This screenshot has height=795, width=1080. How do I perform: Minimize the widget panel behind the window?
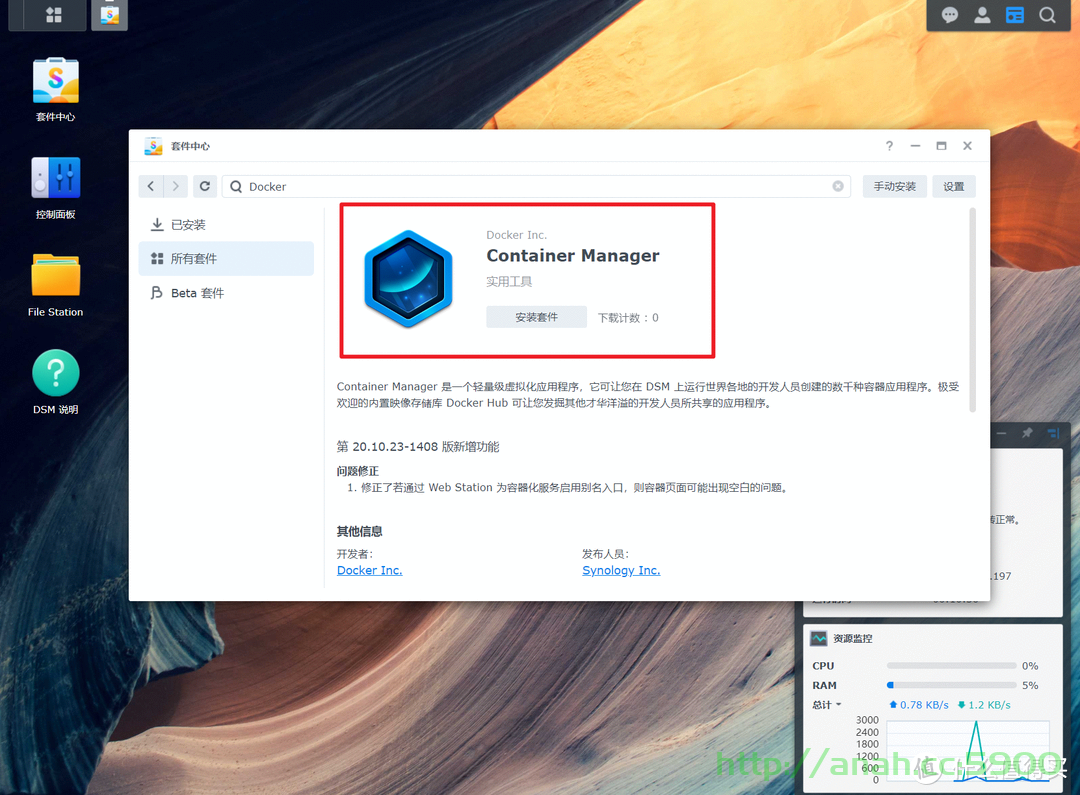tap(1001, 433)
